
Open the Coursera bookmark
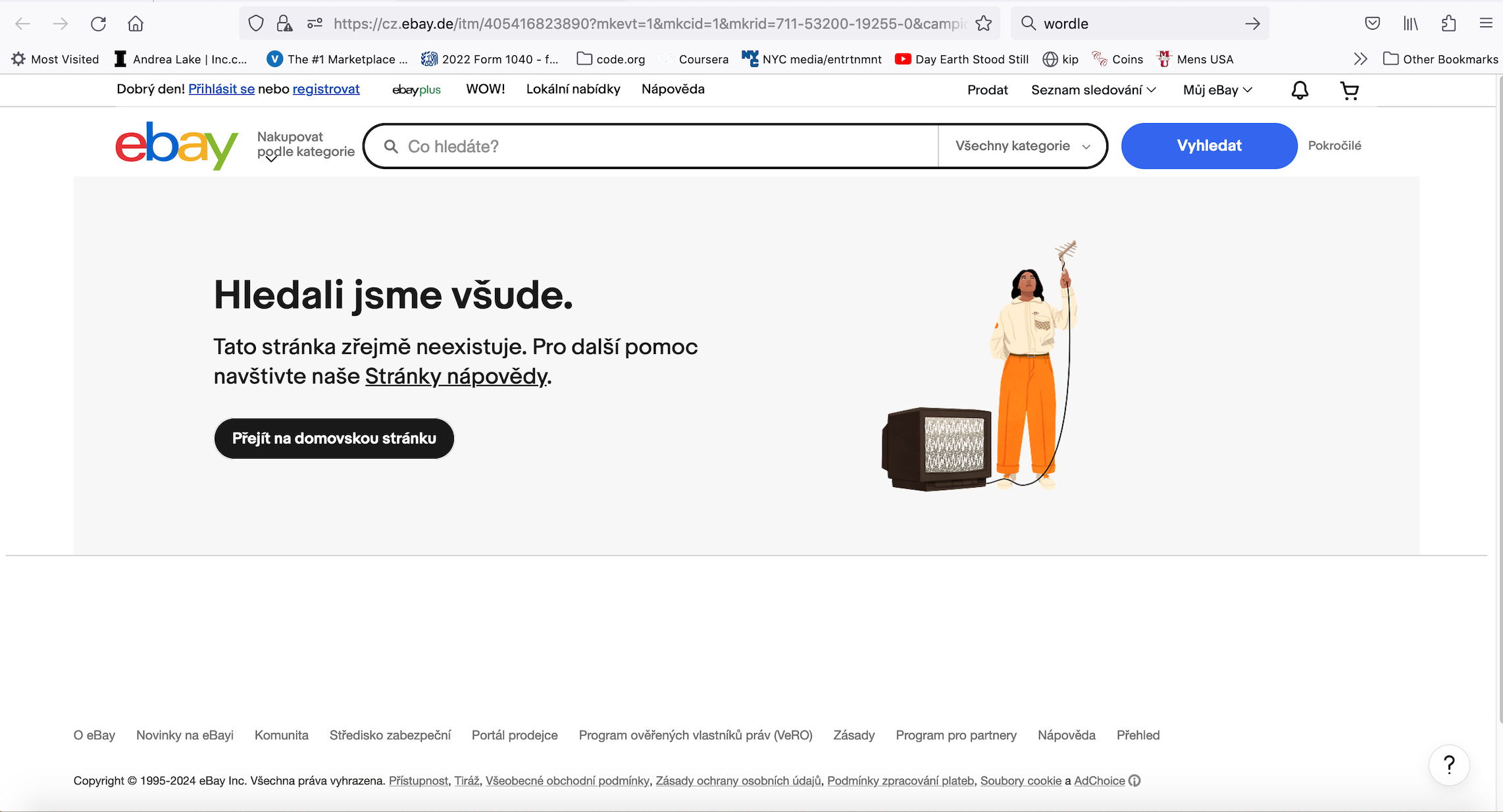click(x=694, y=59)
